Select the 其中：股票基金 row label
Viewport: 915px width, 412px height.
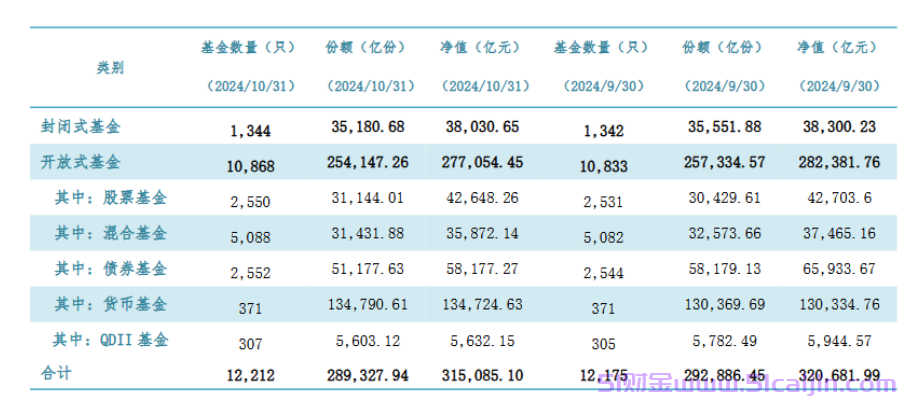tap(111, 197)
